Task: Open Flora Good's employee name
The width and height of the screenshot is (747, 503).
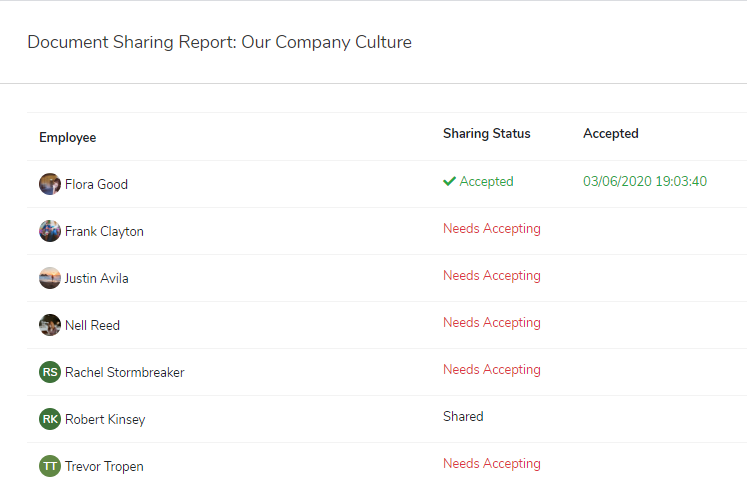Action: (96, 184)
